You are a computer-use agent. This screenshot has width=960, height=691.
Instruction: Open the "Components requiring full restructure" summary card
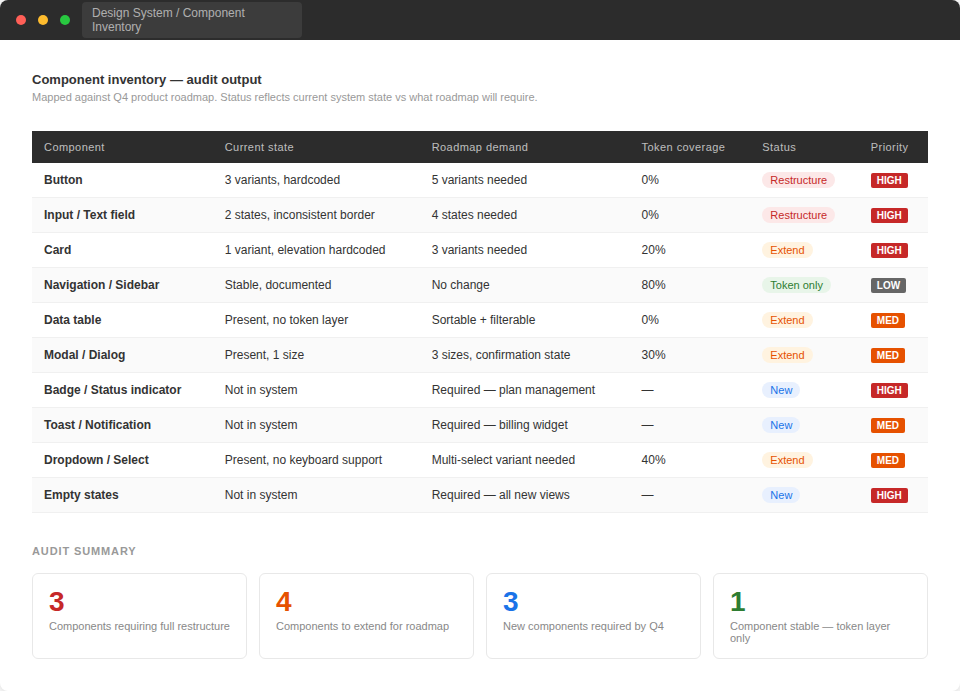tap(140, 616)
